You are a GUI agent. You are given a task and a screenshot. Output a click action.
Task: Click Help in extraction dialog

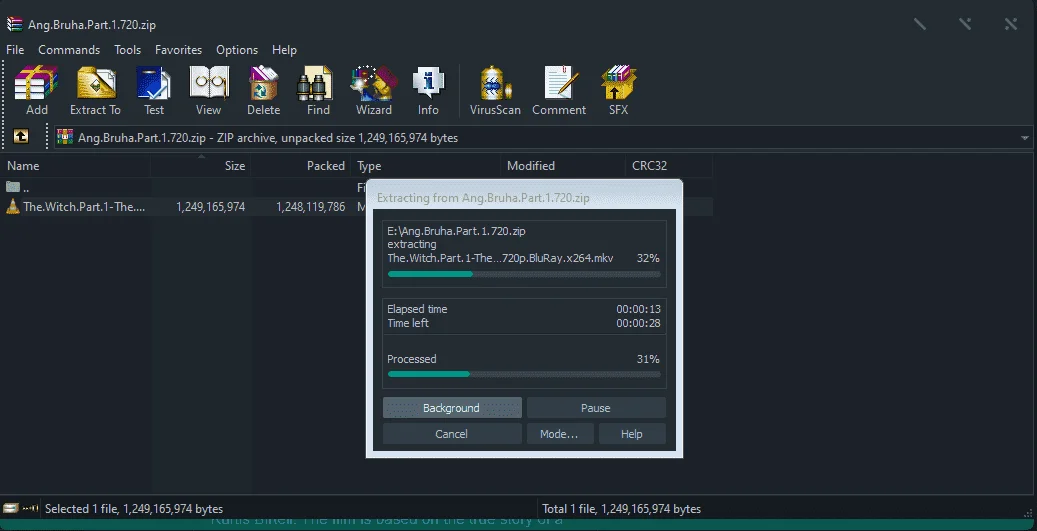coord(632,434)
